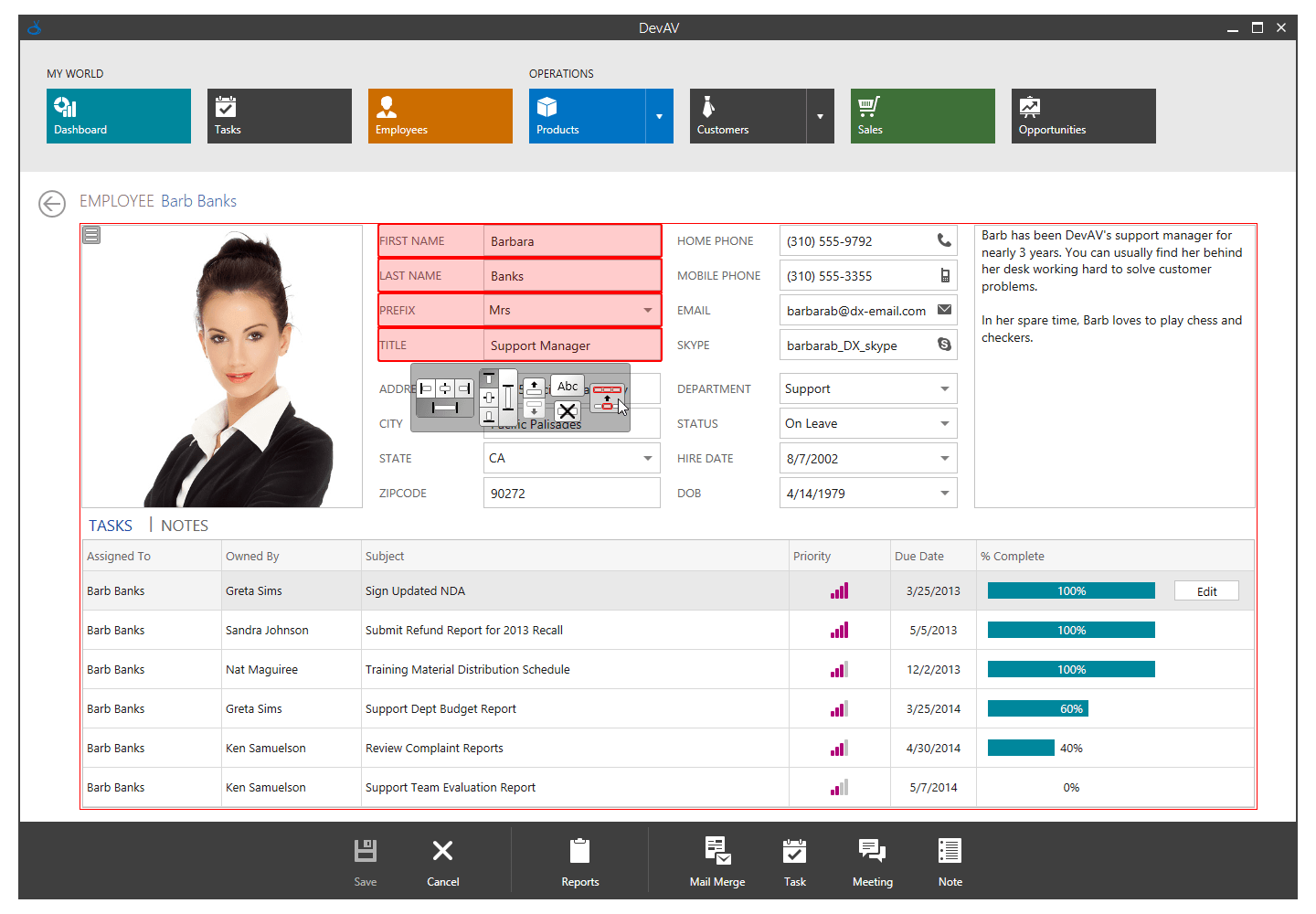Click the 60% progress bar for Budget Report
This screenshot has width=1316, height=914.
pyautogui.click(x=1038, y=708)
